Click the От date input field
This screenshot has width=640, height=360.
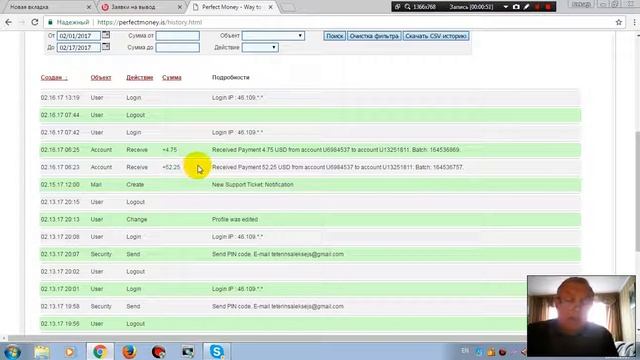[78, 36]
